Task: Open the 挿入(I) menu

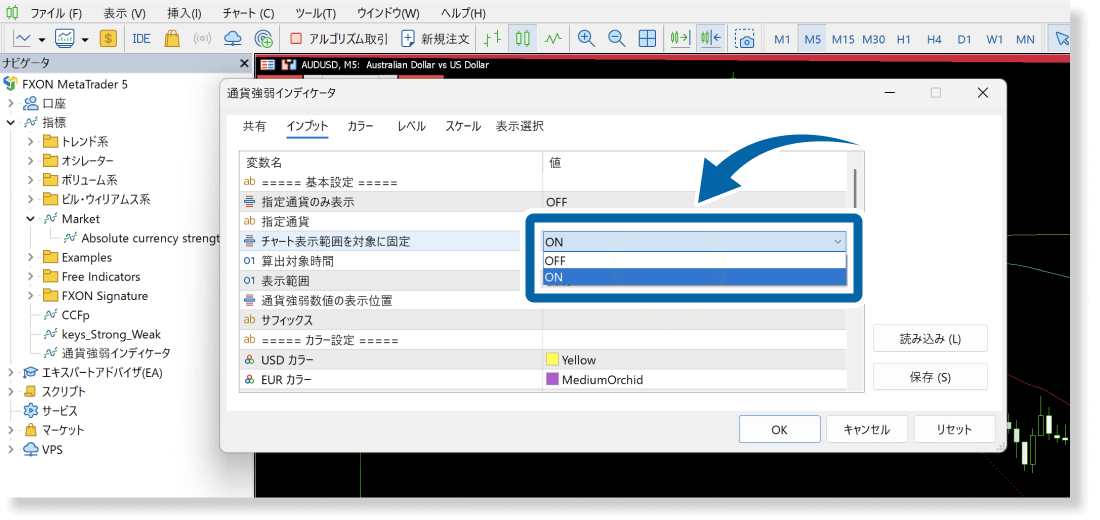Action: click(x=185, y=13)
